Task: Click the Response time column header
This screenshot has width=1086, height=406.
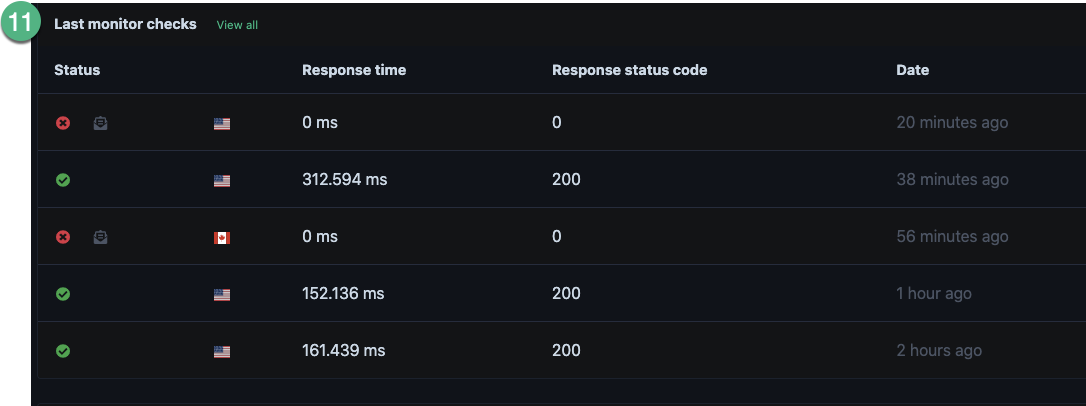Action: [x=354, y=70]
